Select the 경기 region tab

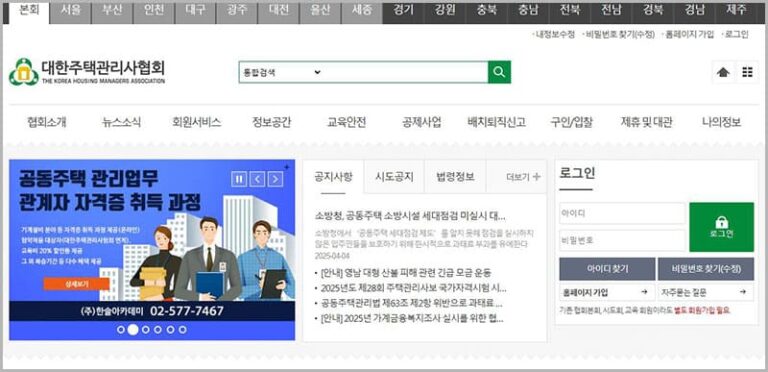tap(403, 12)
